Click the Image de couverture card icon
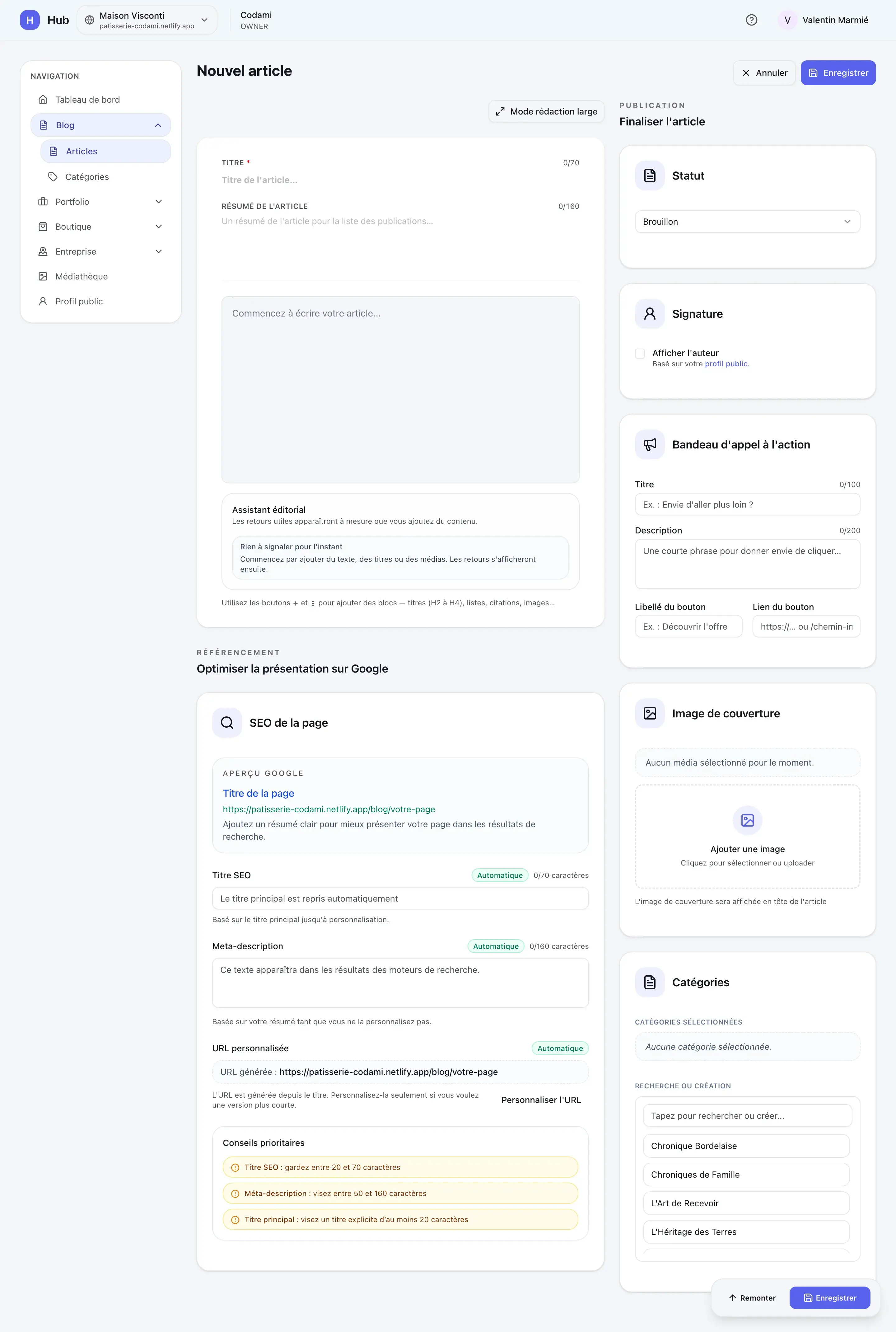The image size is (896, 1332). [x=650, y=713]
